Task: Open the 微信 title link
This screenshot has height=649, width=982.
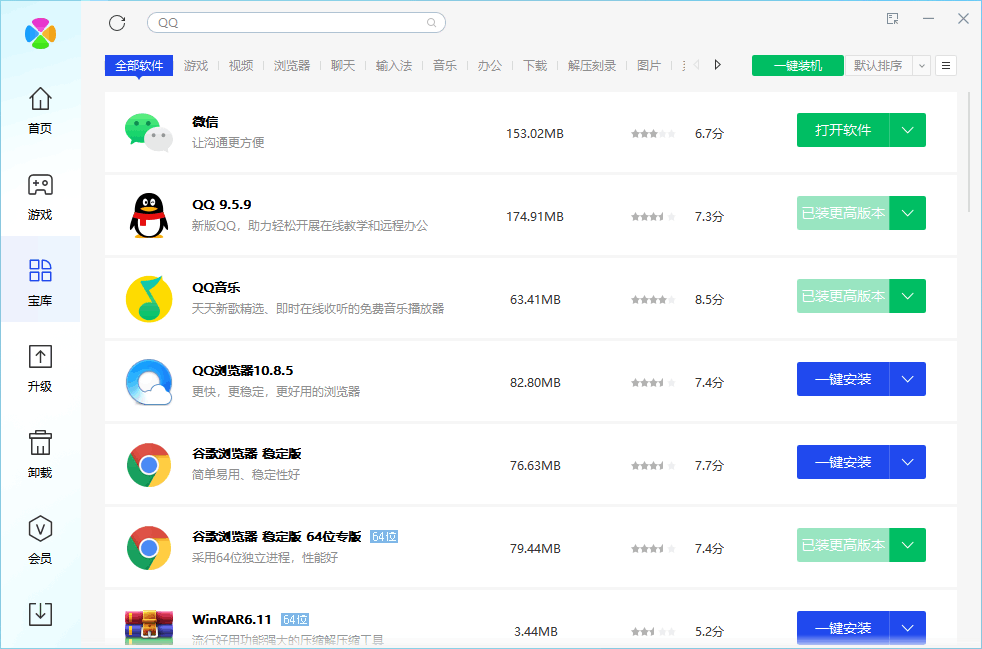Action: click(x=205, y=122)
